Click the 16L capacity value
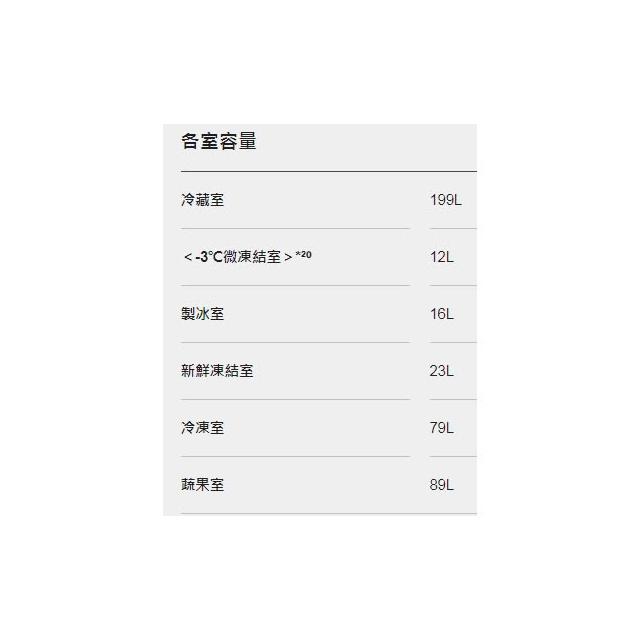 pyautogui.click(x=442, y=314)
